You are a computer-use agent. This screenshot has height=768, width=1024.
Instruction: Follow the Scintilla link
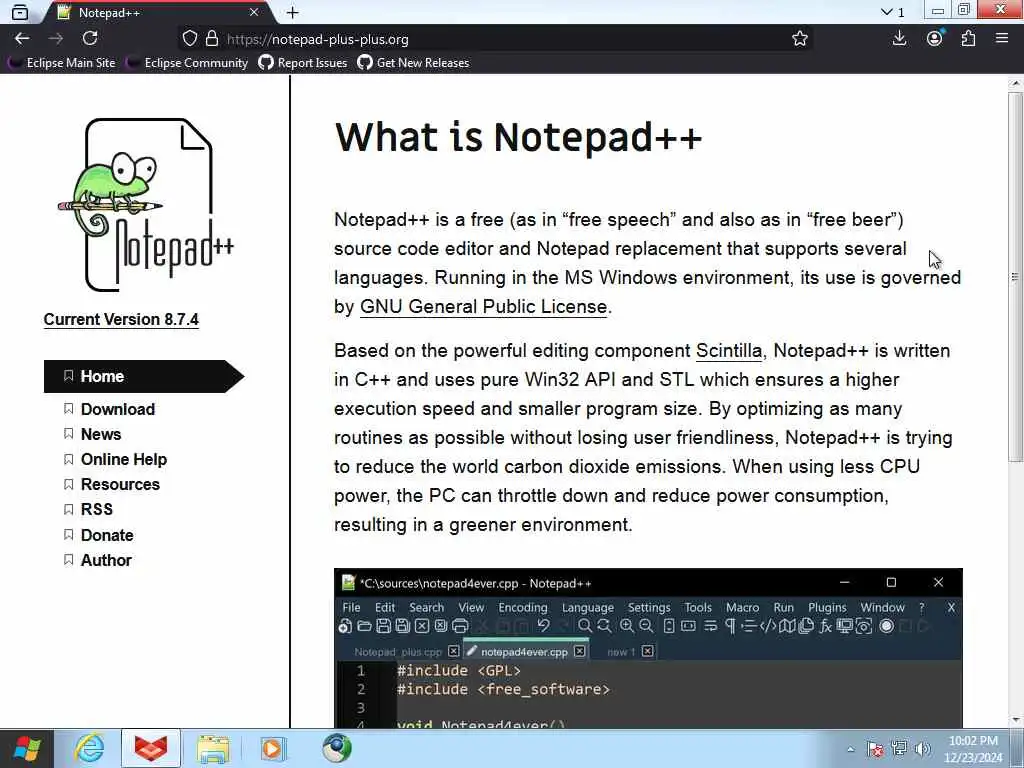coord(729,351)
